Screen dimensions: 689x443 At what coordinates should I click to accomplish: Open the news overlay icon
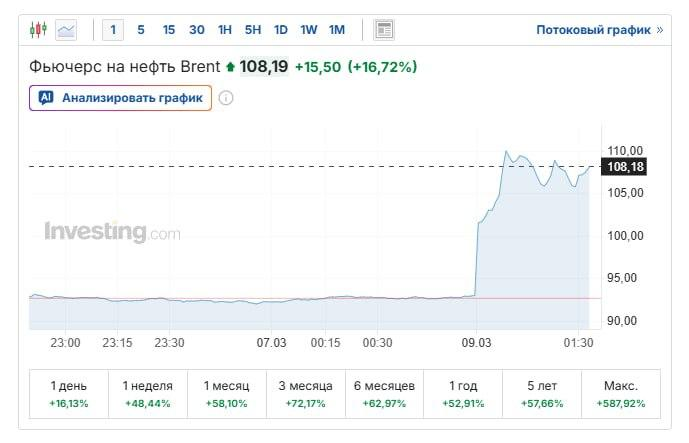pyautogui.click(x=384, y=30)
